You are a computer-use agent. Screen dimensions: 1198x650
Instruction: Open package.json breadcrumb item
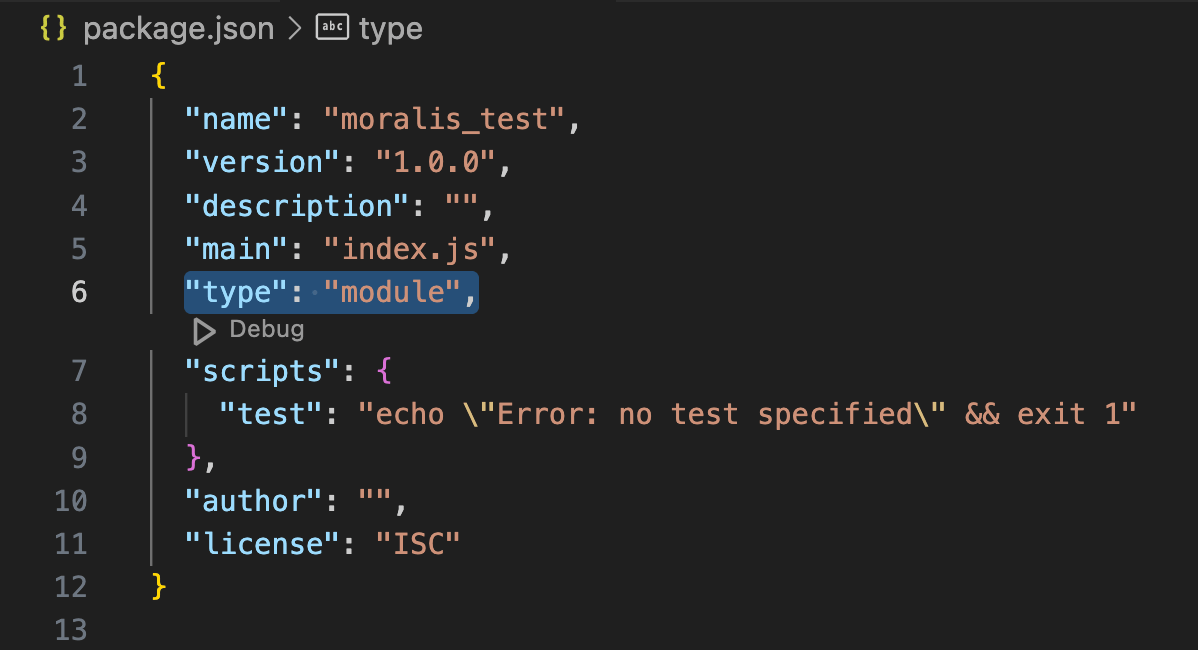pyautogui.click(x=178, y=29)
